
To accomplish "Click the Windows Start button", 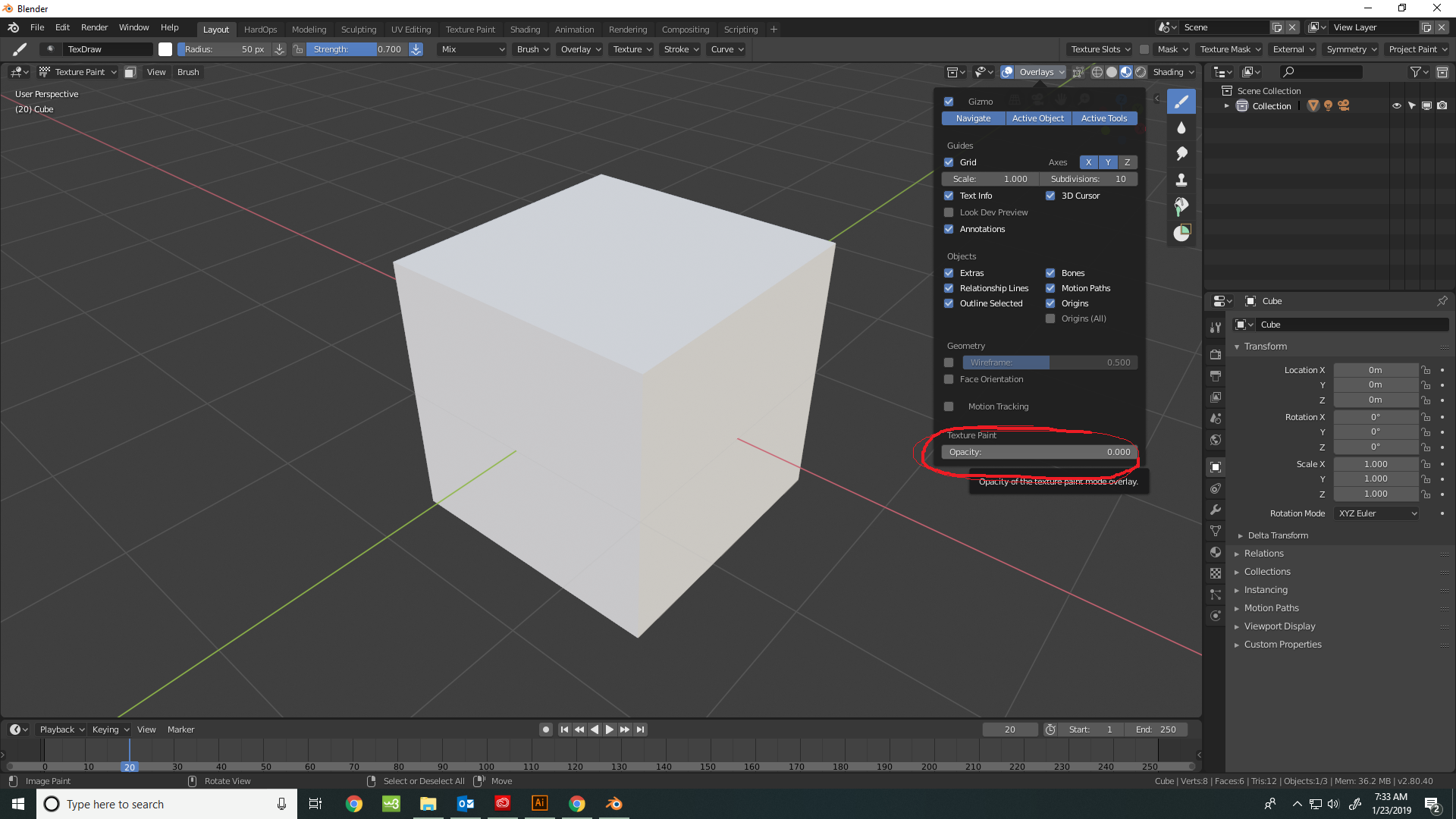I will click(x=18, y=804).
